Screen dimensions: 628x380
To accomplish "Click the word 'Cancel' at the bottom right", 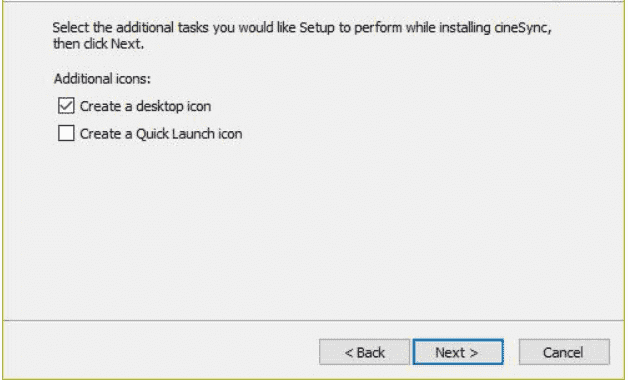I will 563,352.
